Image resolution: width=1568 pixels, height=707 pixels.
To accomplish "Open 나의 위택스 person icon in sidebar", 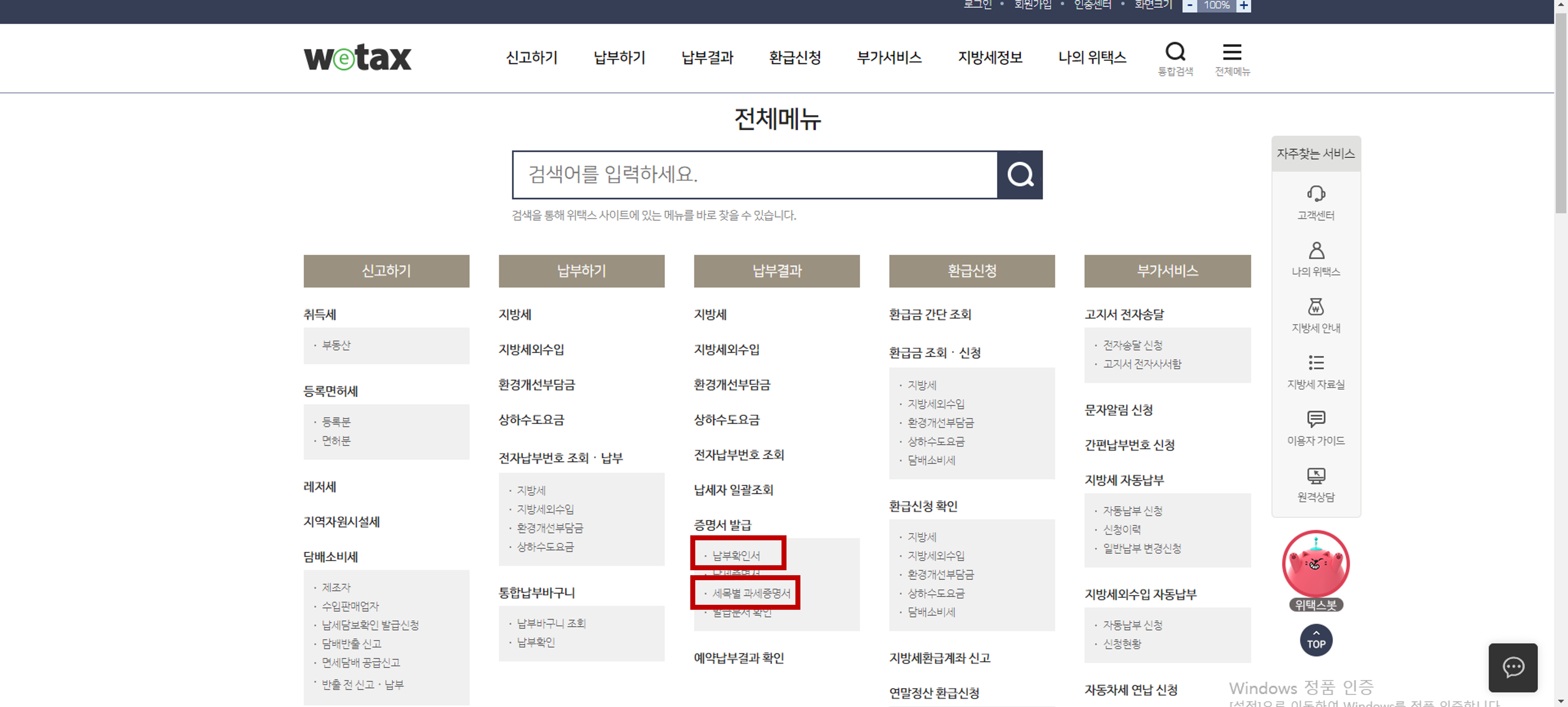I will [1315, 250].
